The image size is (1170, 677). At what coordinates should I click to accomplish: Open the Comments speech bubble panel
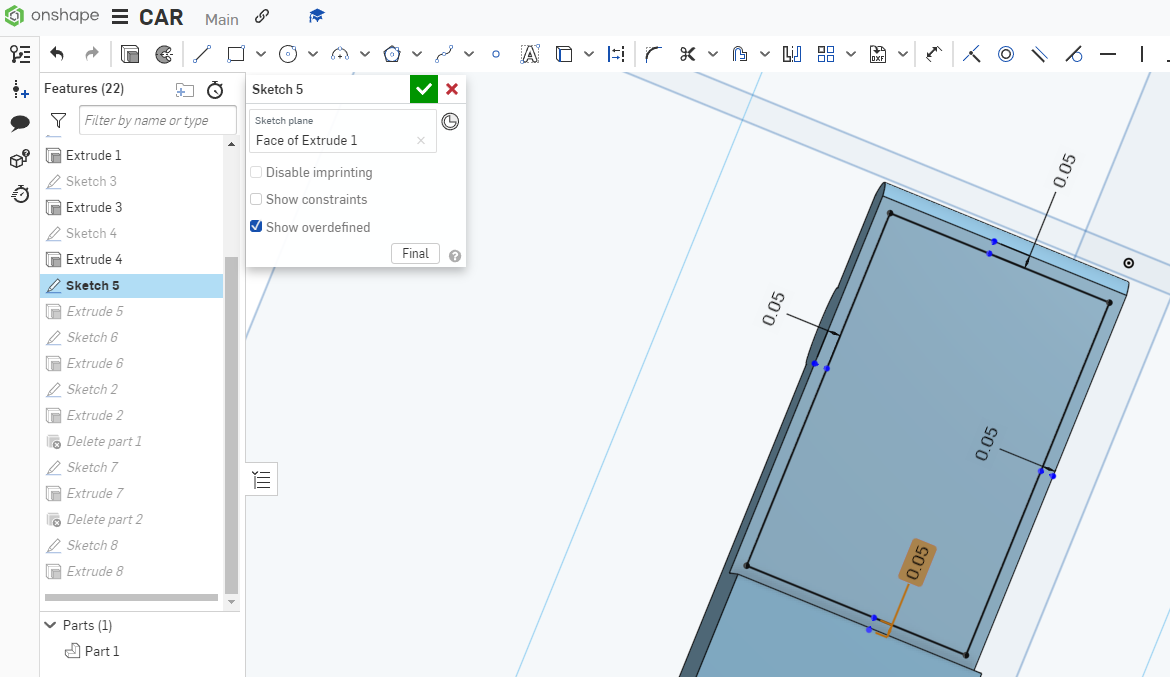20,123
